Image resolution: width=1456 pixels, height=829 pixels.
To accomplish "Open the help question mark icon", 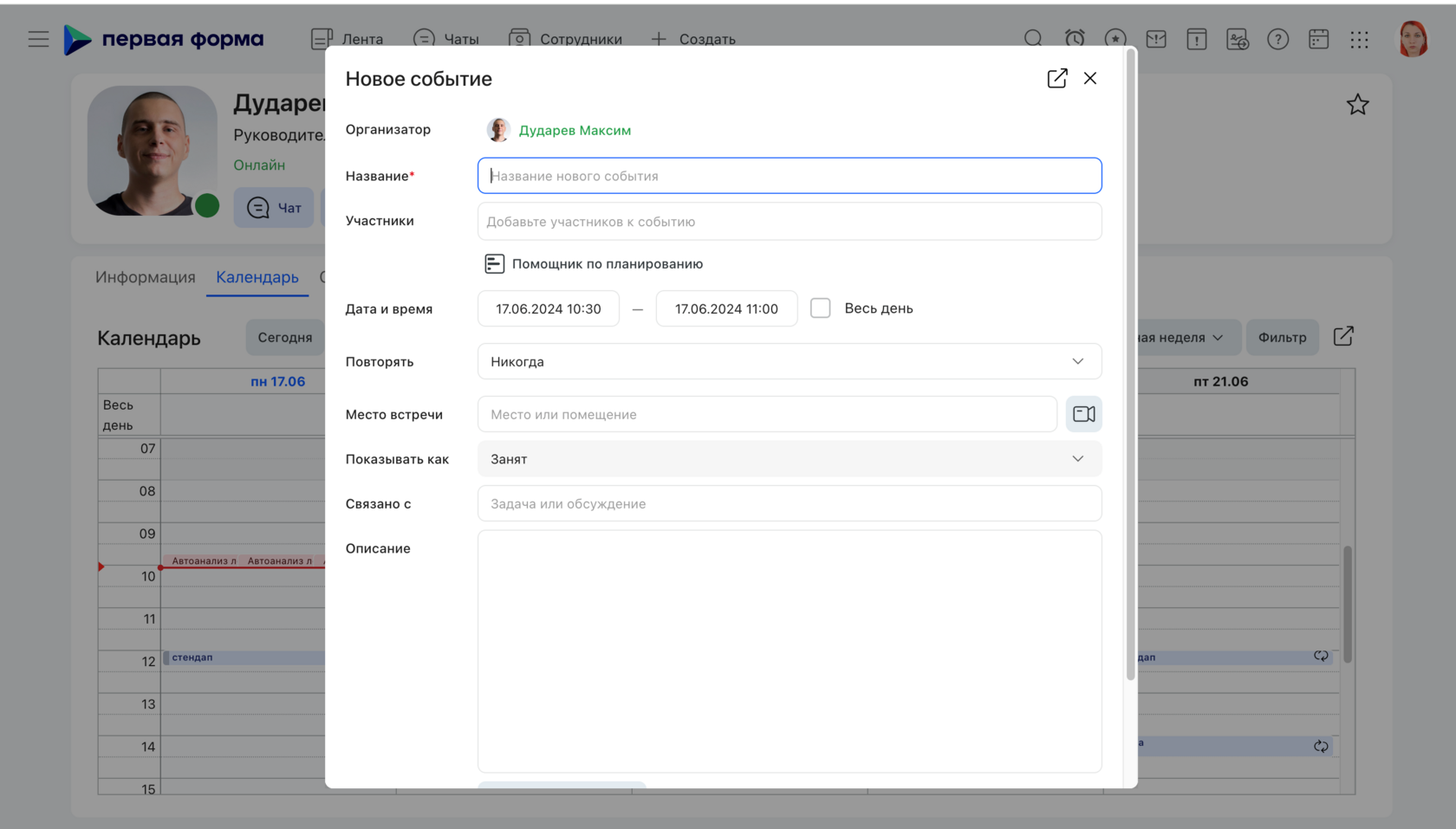I will (1278, 39).
